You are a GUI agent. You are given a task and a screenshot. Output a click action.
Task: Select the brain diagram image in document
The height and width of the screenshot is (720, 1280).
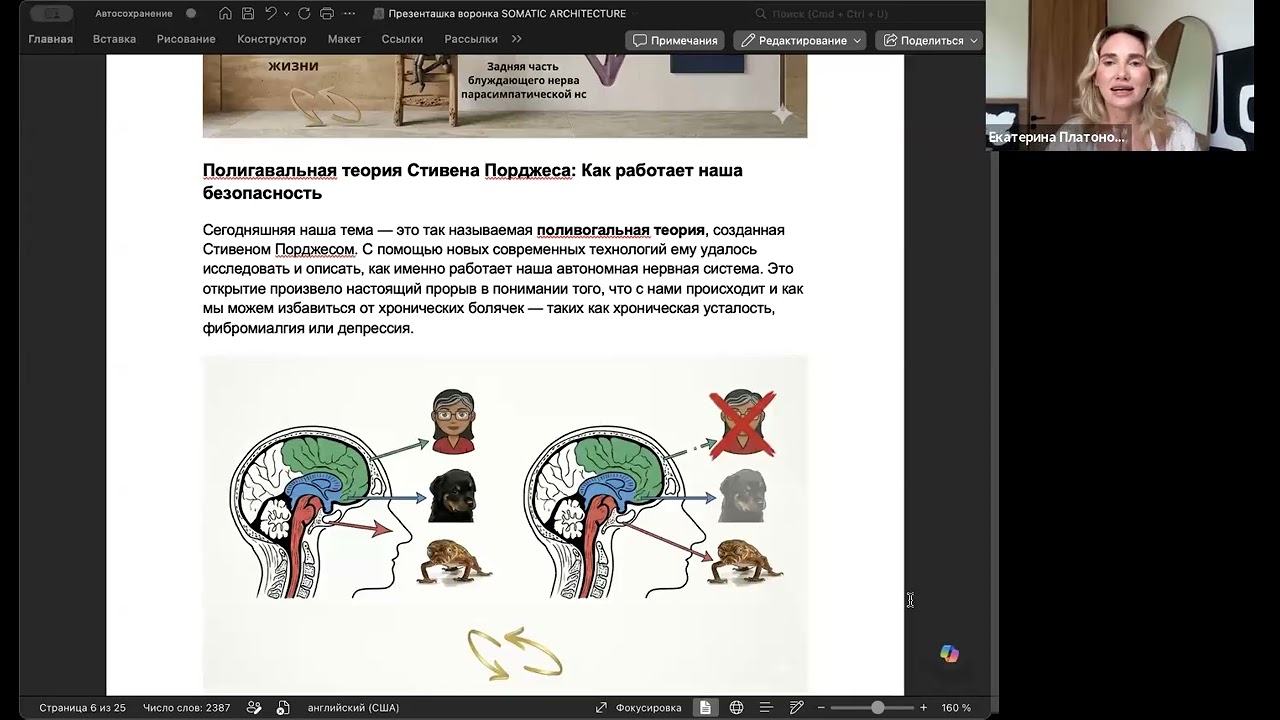[x=505, y=524]
